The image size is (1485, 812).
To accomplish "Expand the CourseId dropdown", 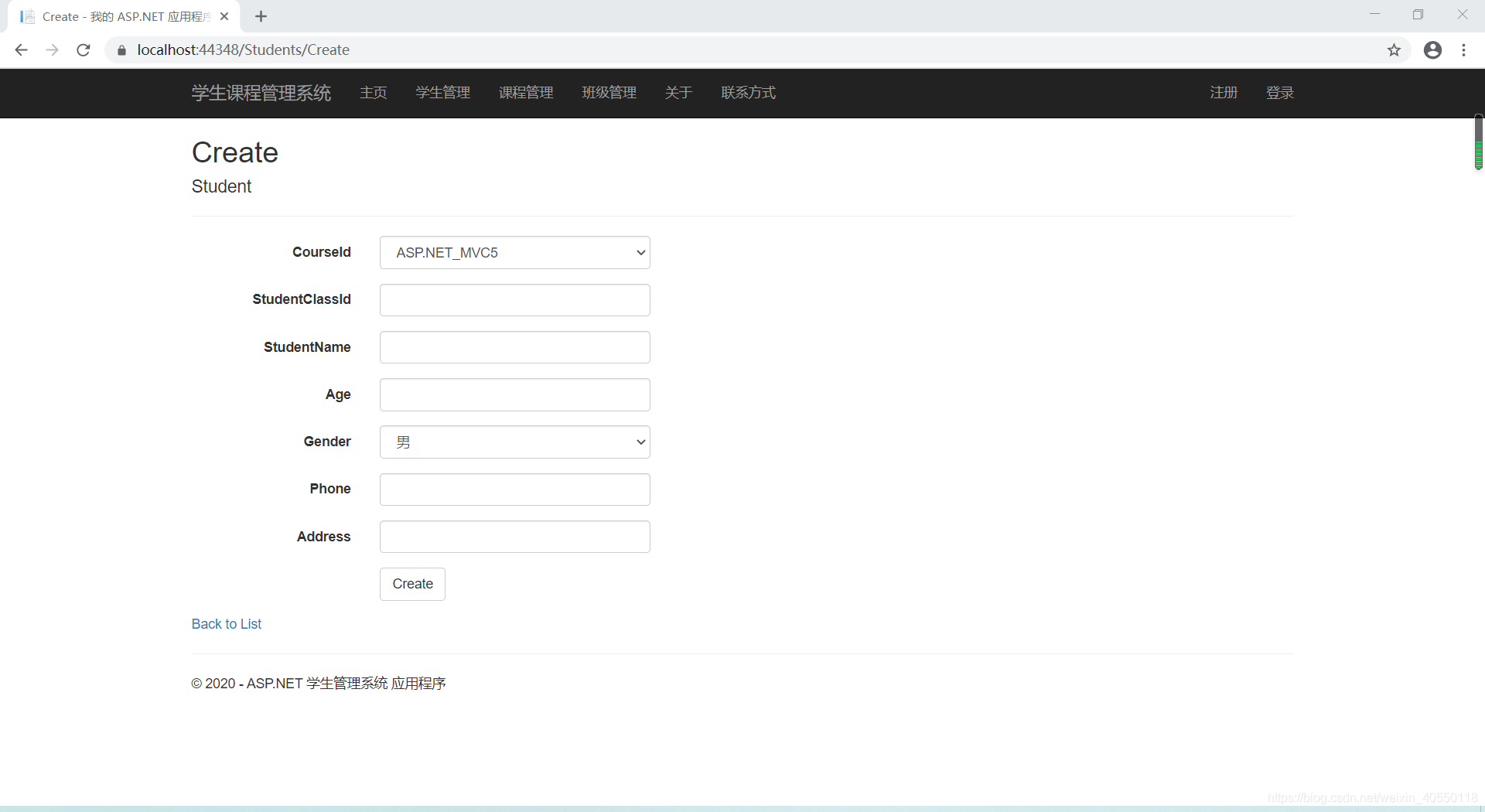I will pyautogui.click(x=515, y=253).
